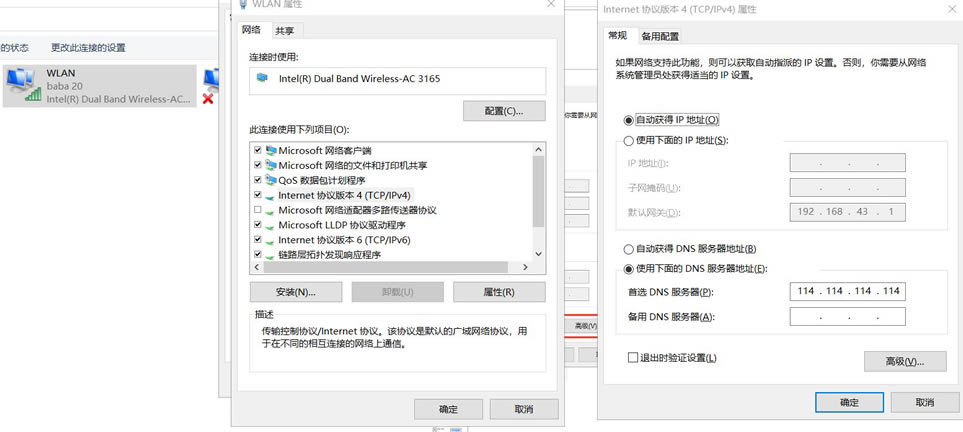Close the WLAN 属性 dialog

[552, 4]
